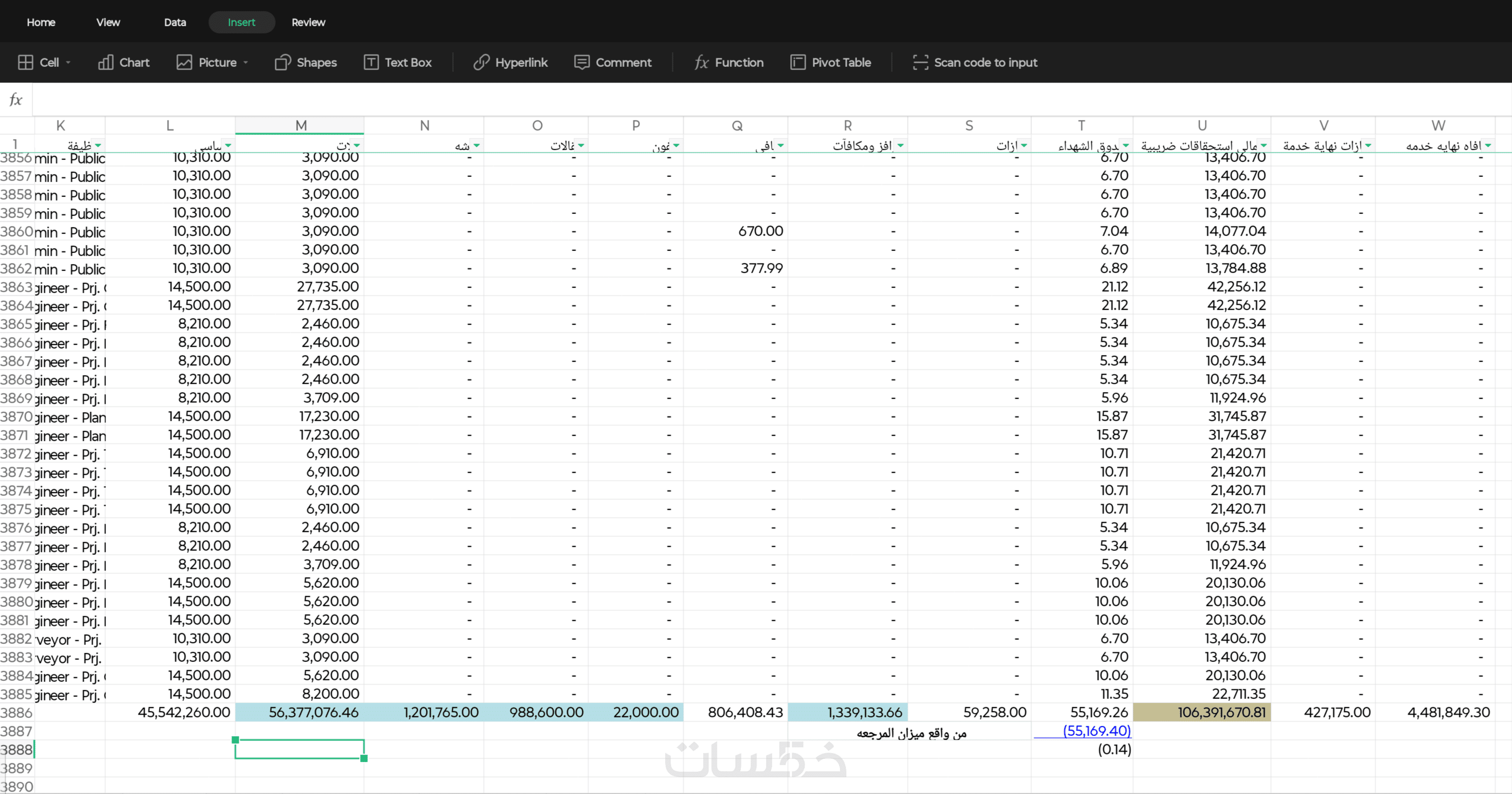
Task: Expand the Cell dropdown menu
Action: point(68,62)
